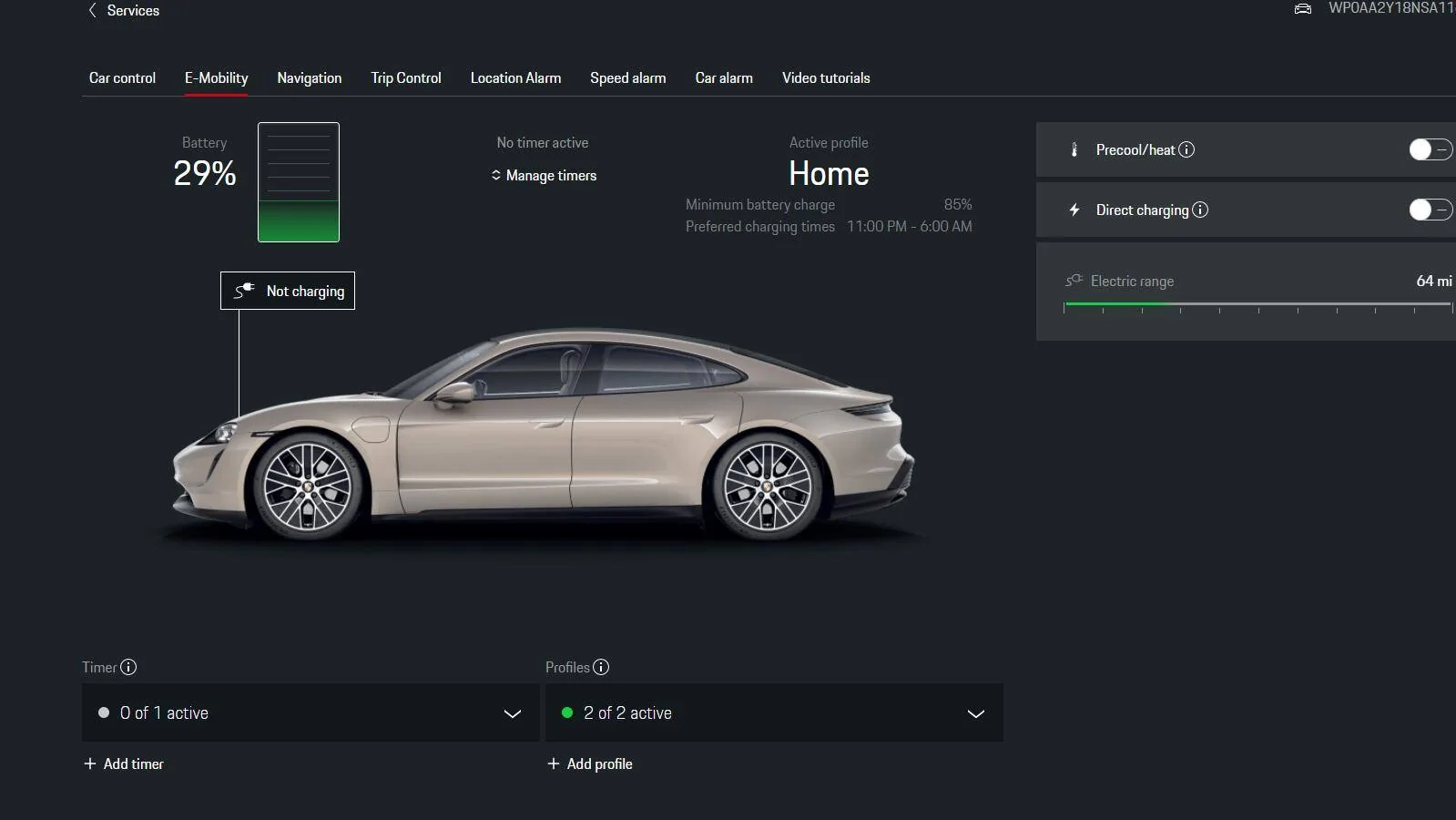Click the battery level graphic
Image resolution: width=1456 pixels, height=820 pixels.
[x=299, y=182]
